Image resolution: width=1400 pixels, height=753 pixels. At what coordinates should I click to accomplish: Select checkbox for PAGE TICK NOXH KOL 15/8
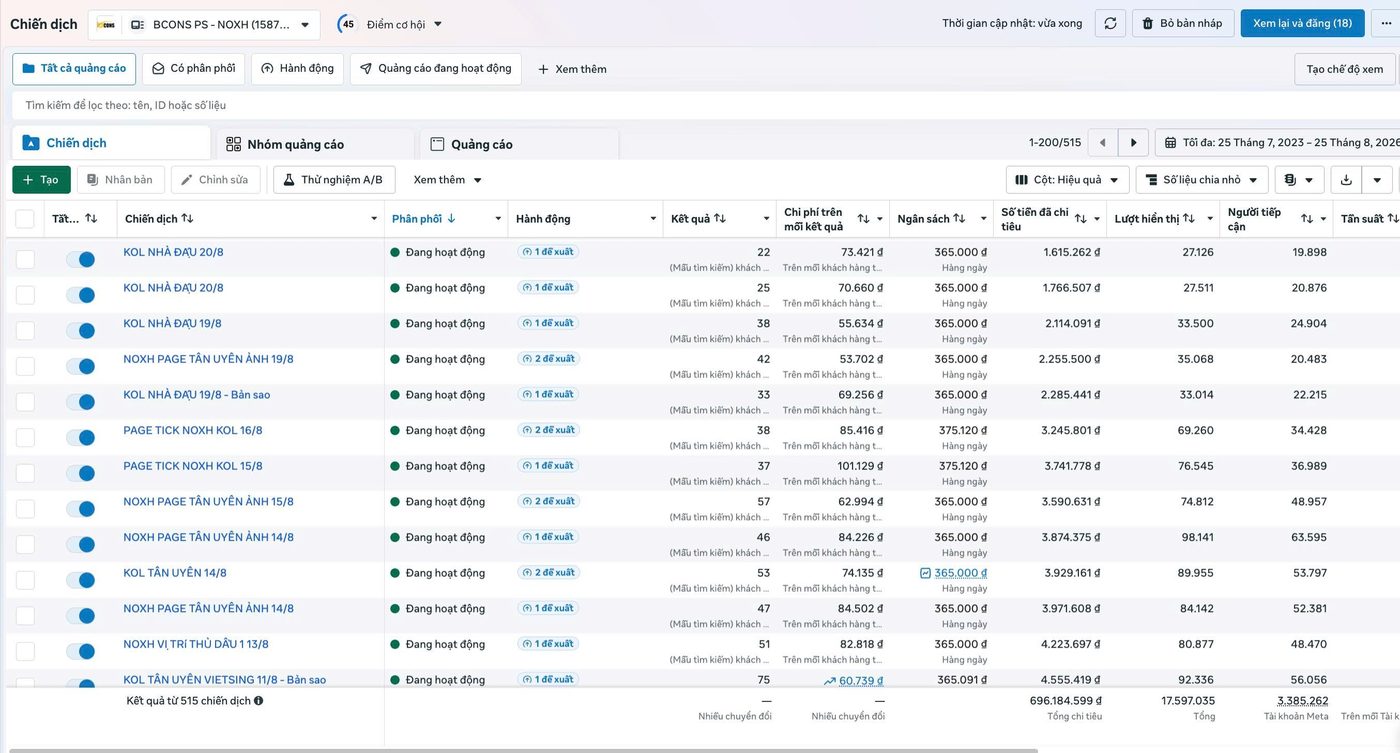(25, 473)
